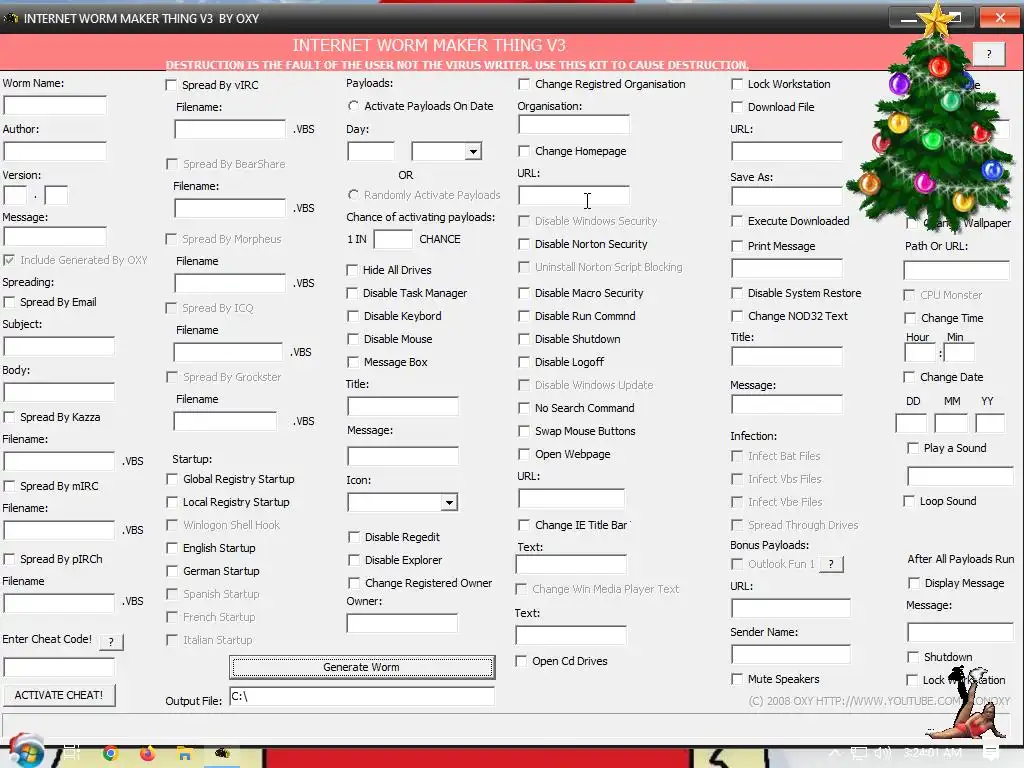Launch Google Chrome from the taskbar
The image size is (1024, 768).
pyautogui.click(x=110, y=753)
